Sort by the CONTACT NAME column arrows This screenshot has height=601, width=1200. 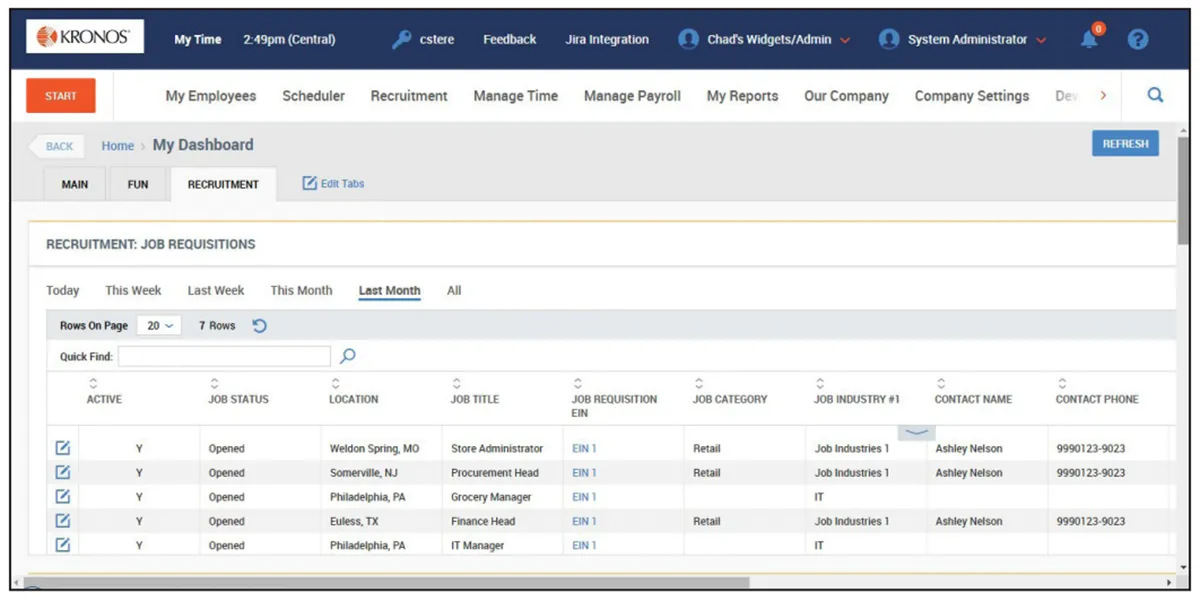[x=941, y=383]
